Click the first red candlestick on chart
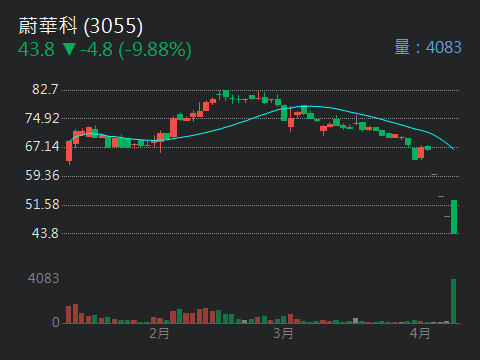 point(69,152)
